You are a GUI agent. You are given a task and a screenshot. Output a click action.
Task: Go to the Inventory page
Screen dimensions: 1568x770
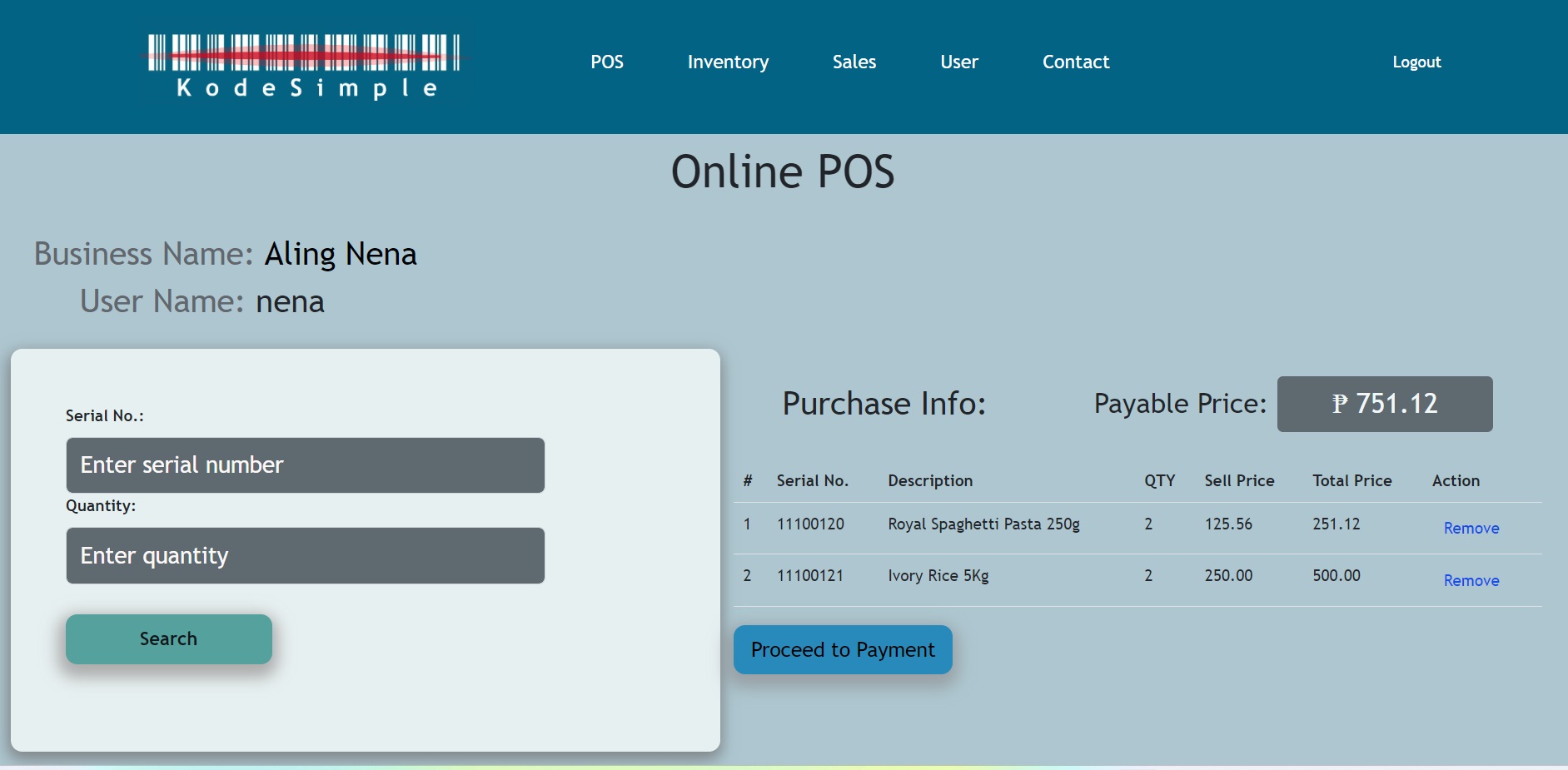[728, 62]
